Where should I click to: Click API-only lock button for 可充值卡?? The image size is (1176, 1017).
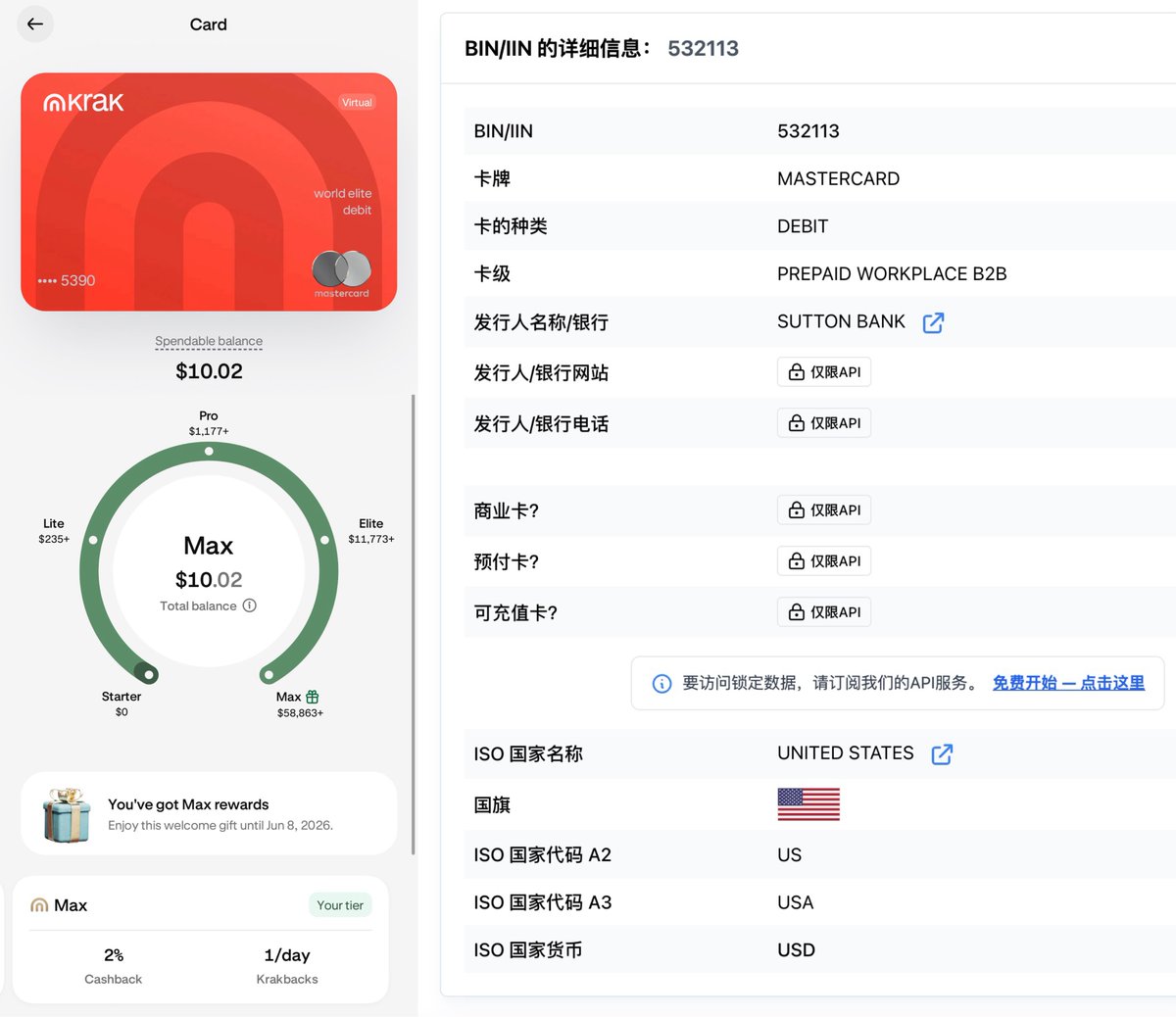pyautogui.click(x=824, y=612)
